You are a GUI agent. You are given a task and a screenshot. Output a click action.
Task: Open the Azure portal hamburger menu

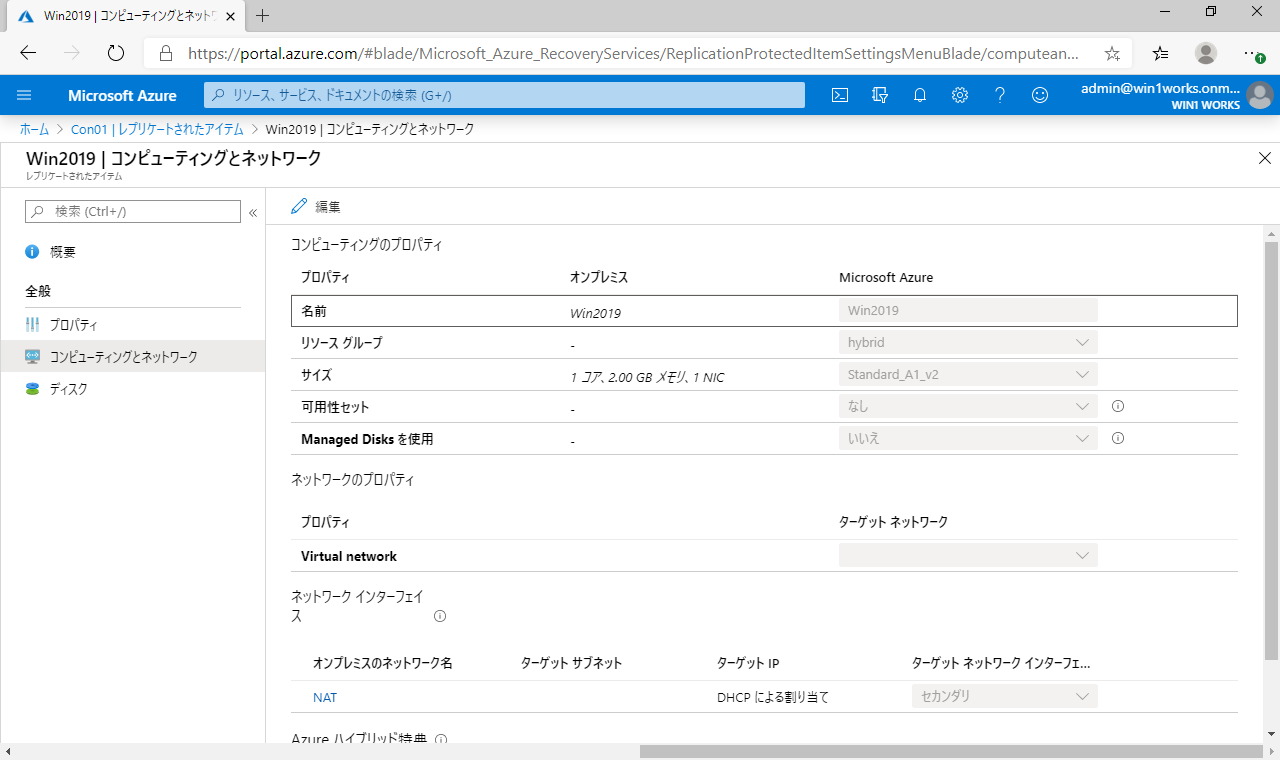pos(25,95)
